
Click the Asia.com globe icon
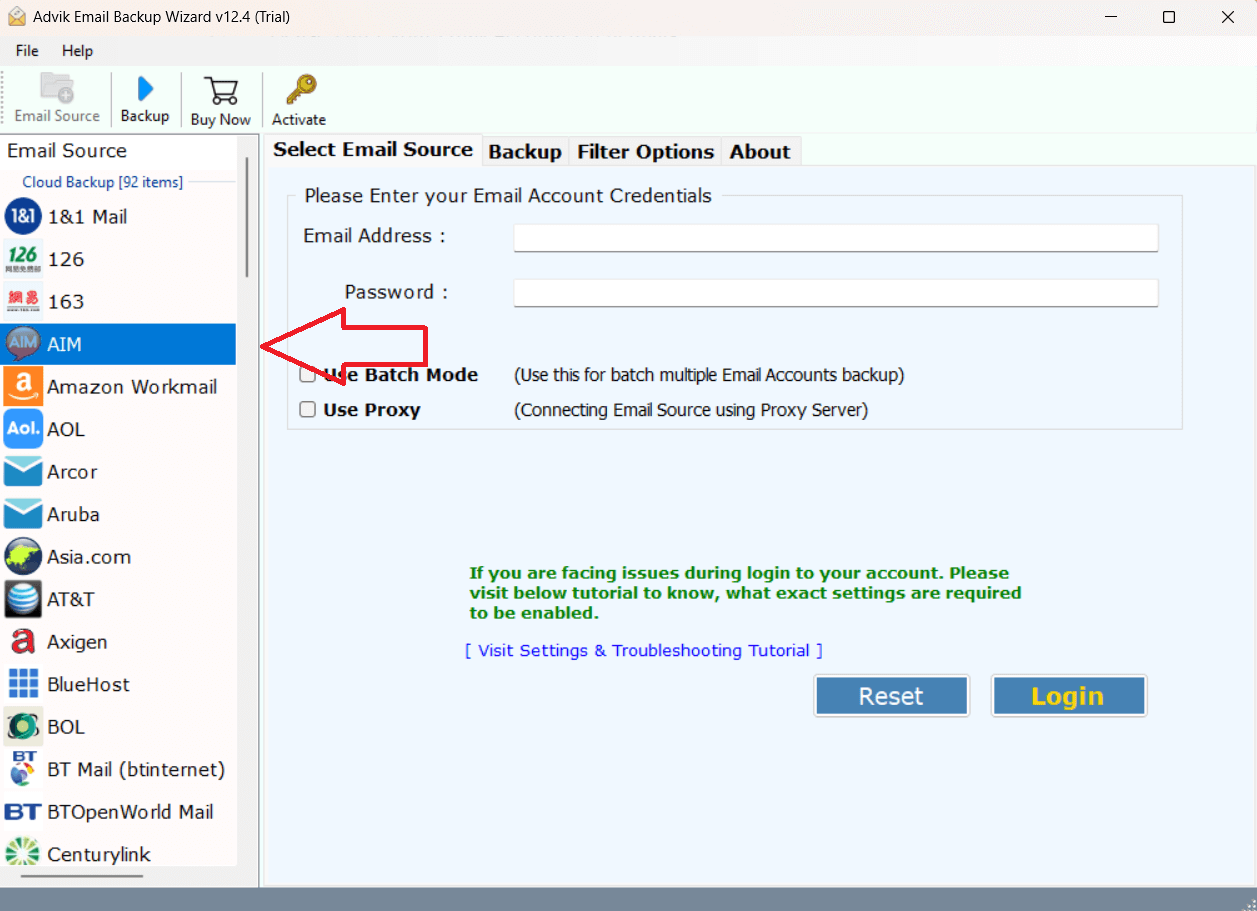[x=23, y=556]
